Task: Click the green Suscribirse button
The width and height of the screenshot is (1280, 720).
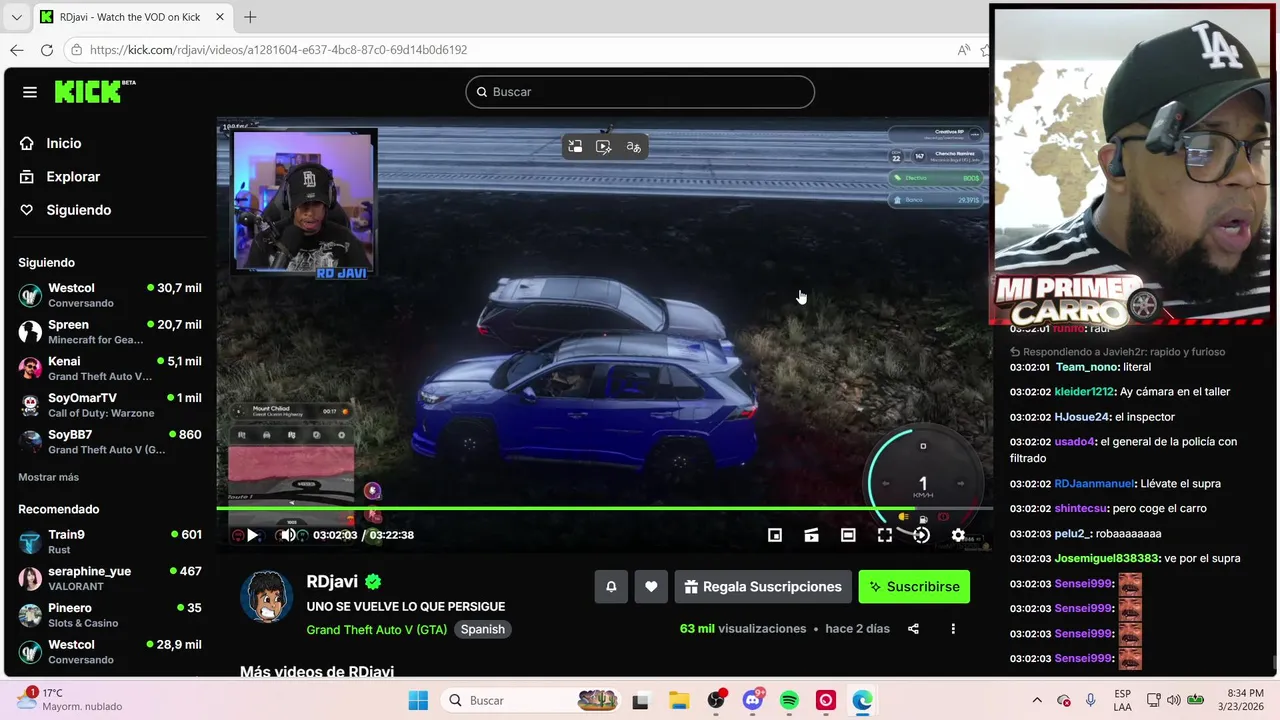Action: coord(914,587)
